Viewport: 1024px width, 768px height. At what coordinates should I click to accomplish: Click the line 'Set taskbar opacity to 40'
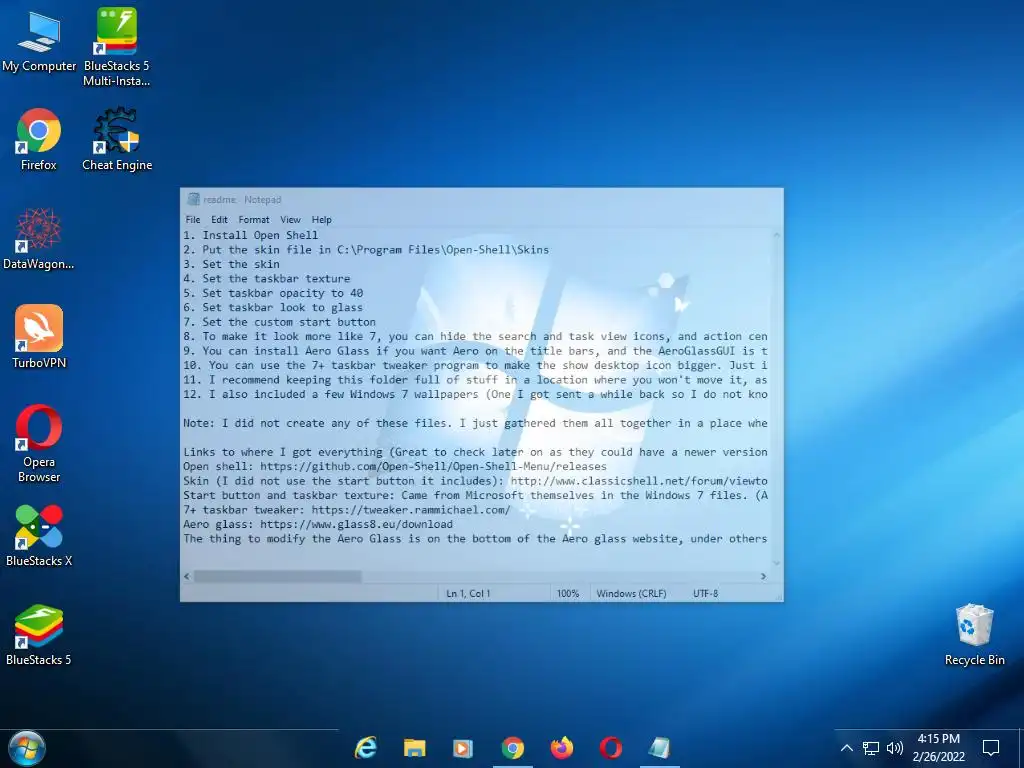(x=273, y=293)
